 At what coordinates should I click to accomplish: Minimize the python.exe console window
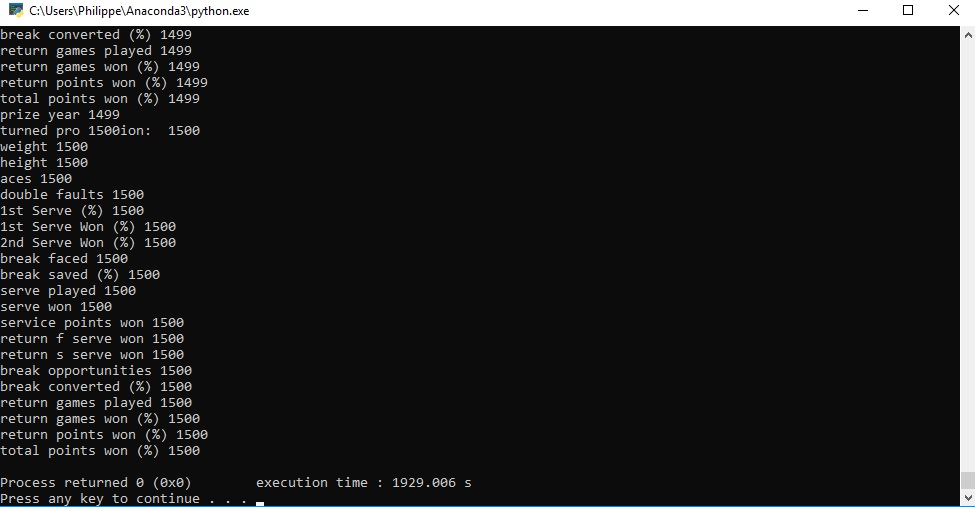tap(862, 11)
